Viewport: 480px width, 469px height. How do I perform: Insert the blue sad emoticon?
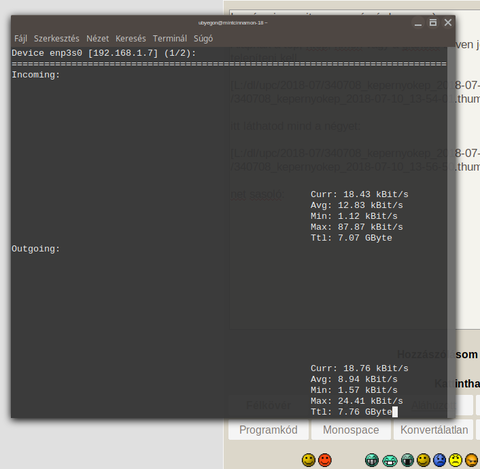pyautogui.click(x=439, y=460)
